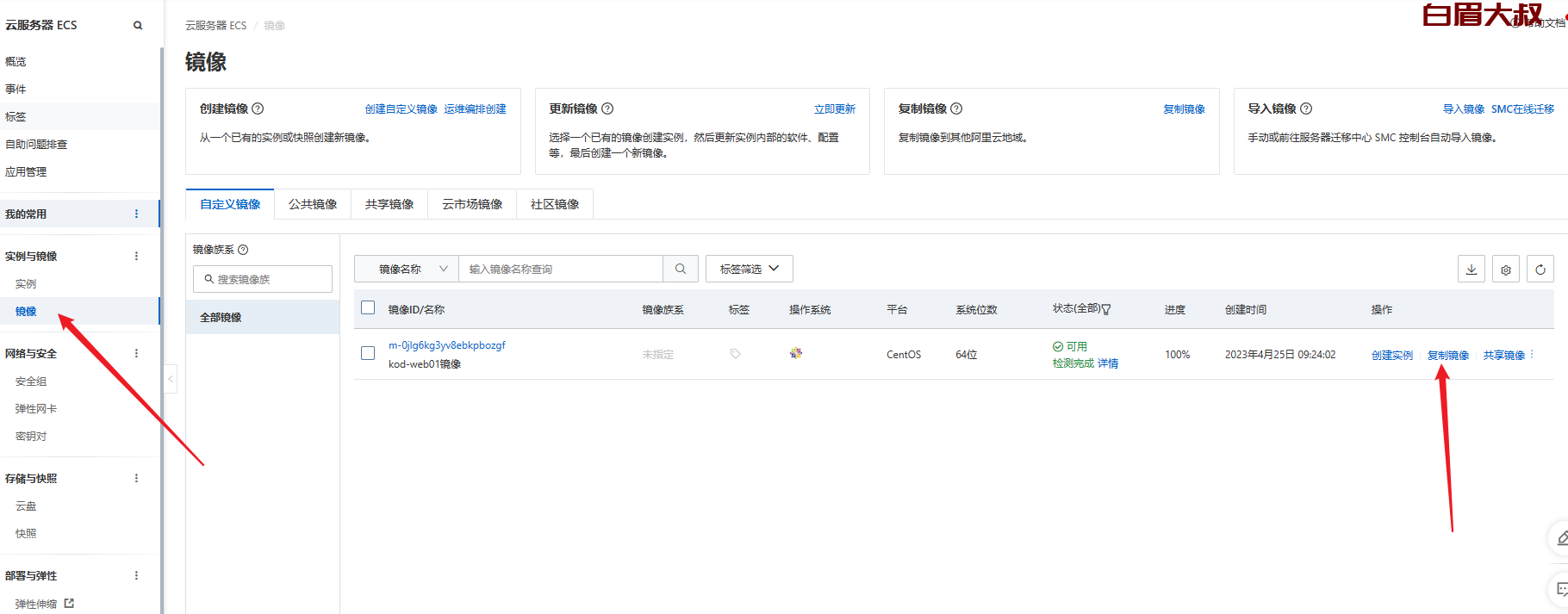Open 我的常用 more options dots
The height and width of the screenshot is (614, 1568).
[x=136, y=214]
